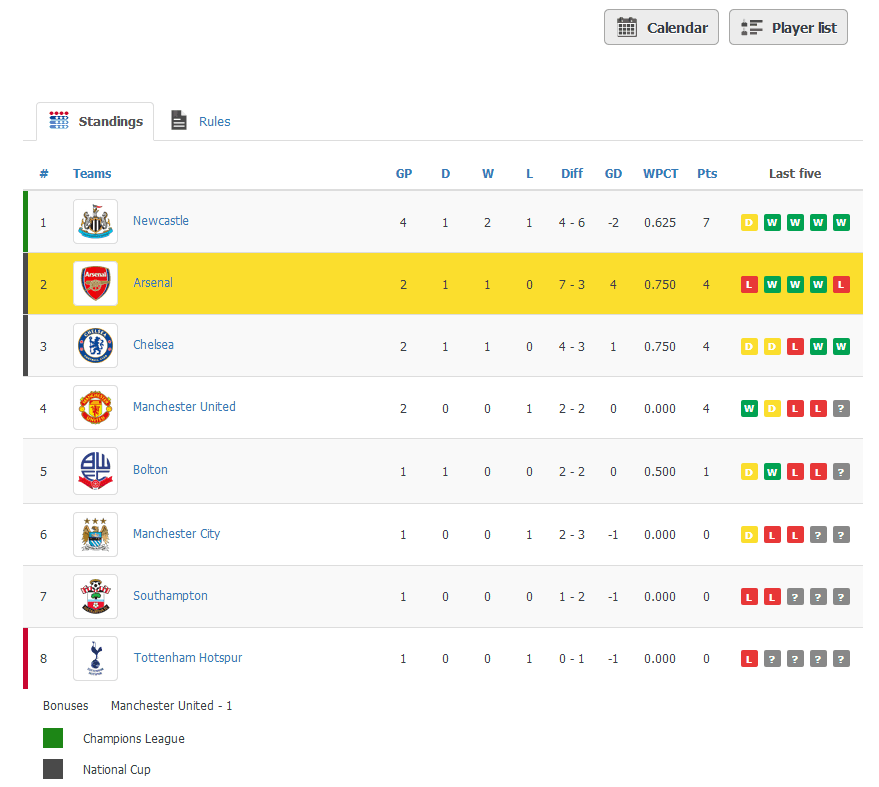879x787 pixels.
Task: Open the Newcastle team page link
Action: [x=161, y=221]
